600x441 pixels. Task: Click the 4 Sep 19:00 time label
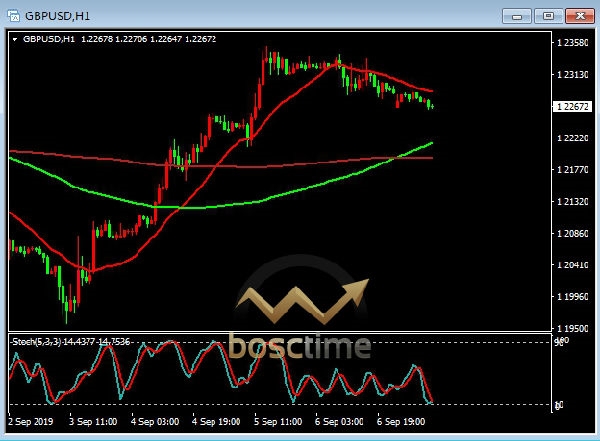216,421
